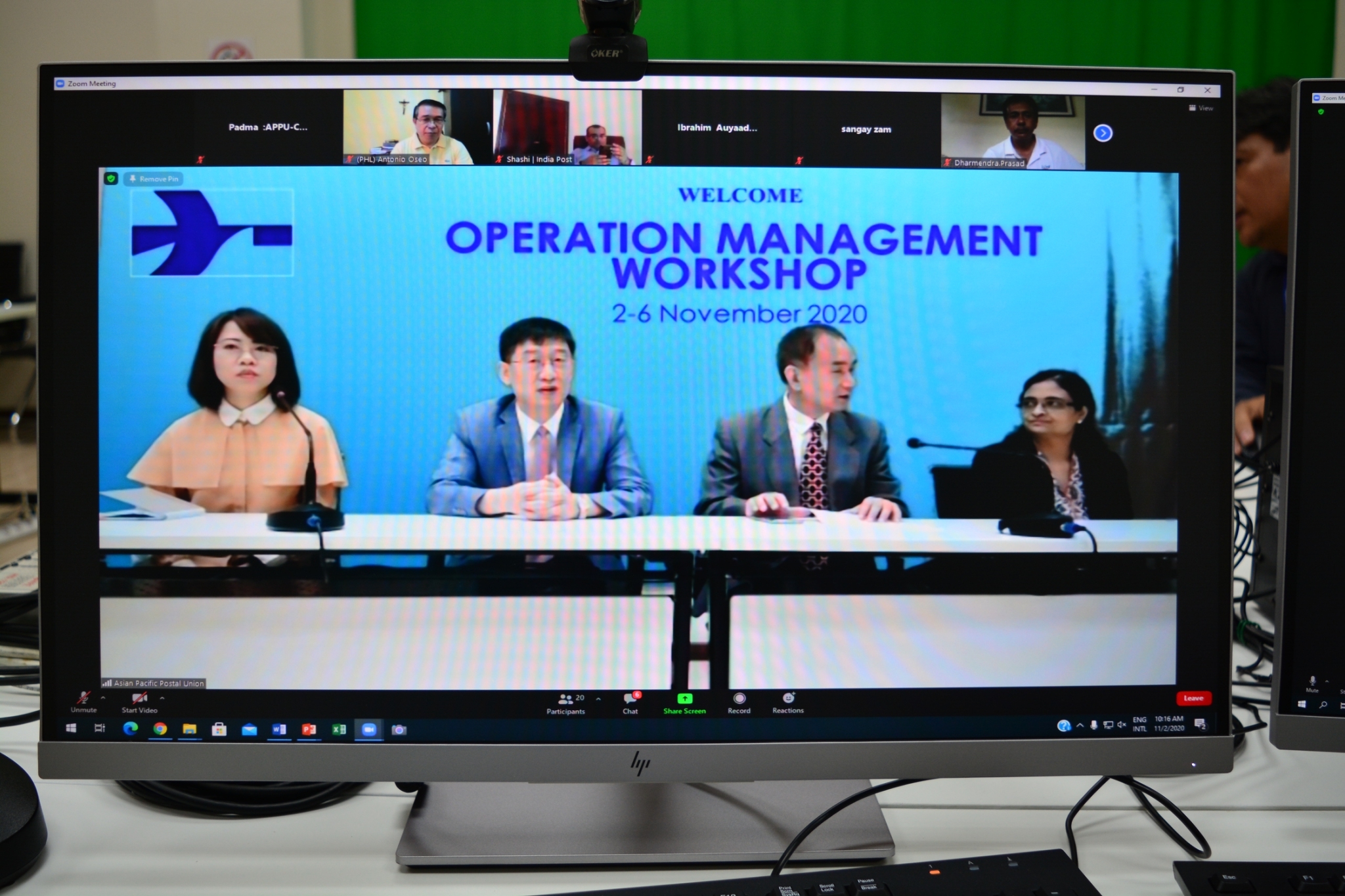Viewport: 1345px width, 896px height.
Task: Expand the Participants options arrow
Action: [598, 698]
